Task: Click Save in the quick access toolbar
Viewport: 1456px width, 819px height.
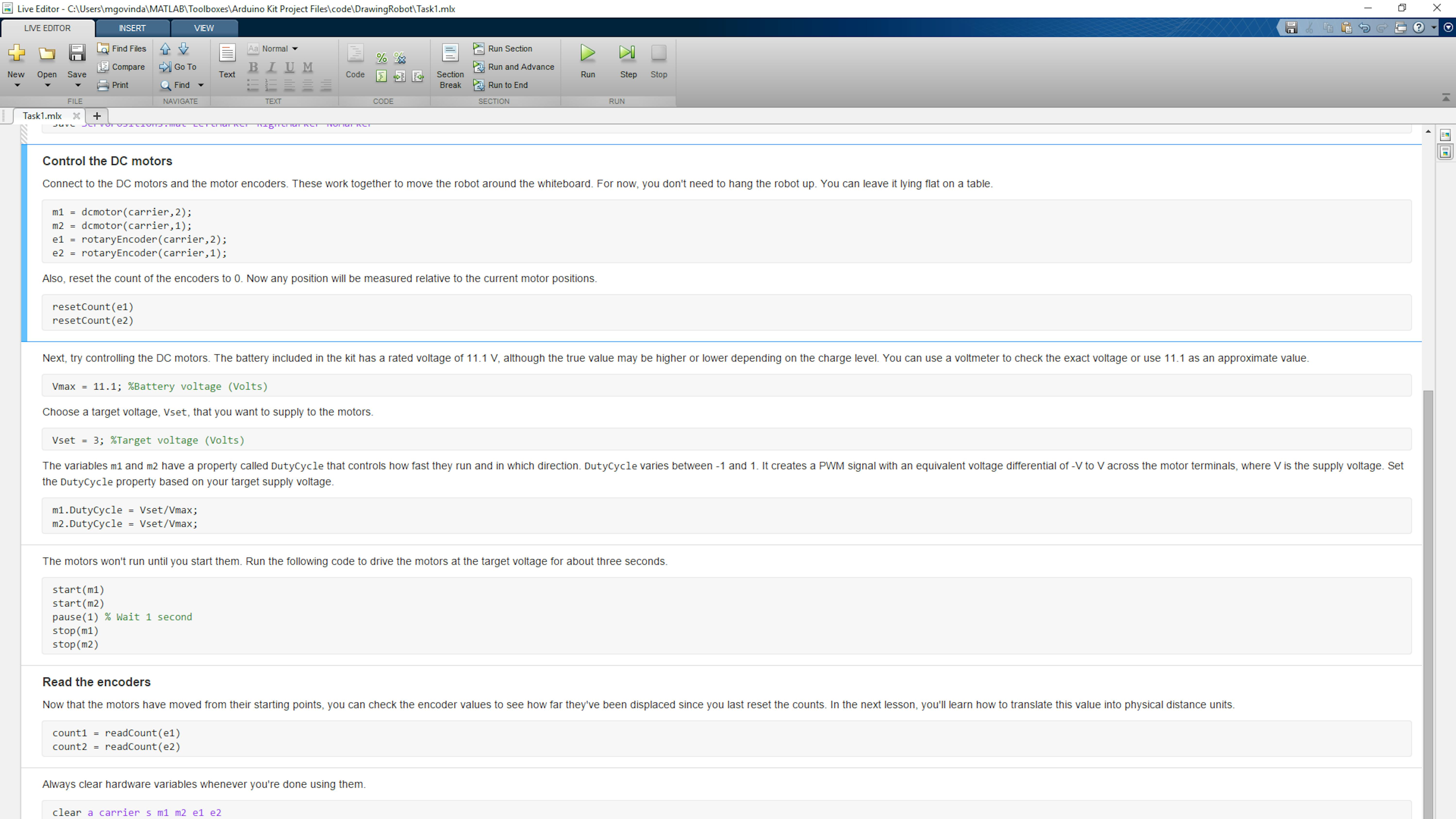Action: point(1291,28)
